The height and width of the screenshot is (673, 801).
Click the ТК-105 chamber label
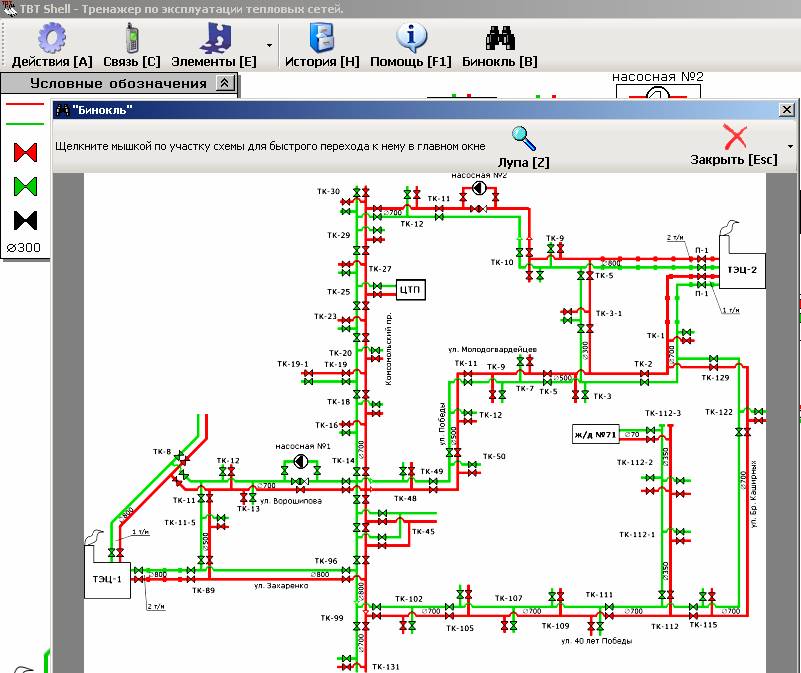[x=460, y=628]
